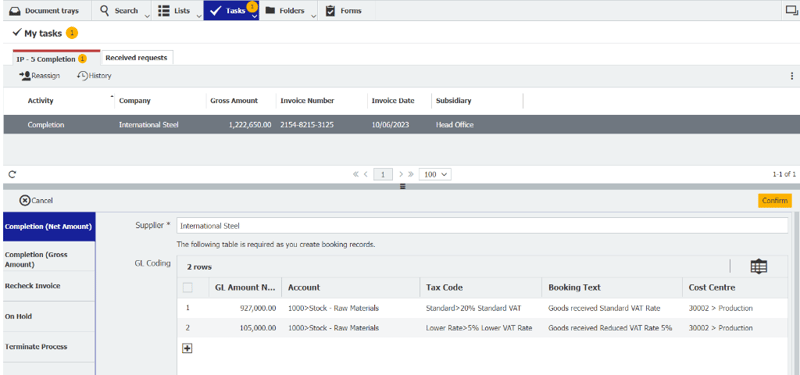Click the Cost Centre column header
The image size is (800, 375).
point(735,287)
